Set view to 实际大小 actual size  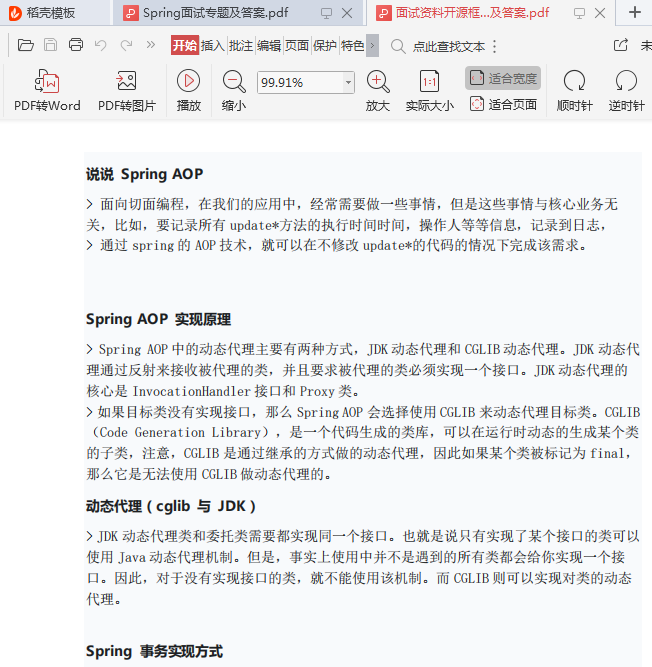point(429,83)
